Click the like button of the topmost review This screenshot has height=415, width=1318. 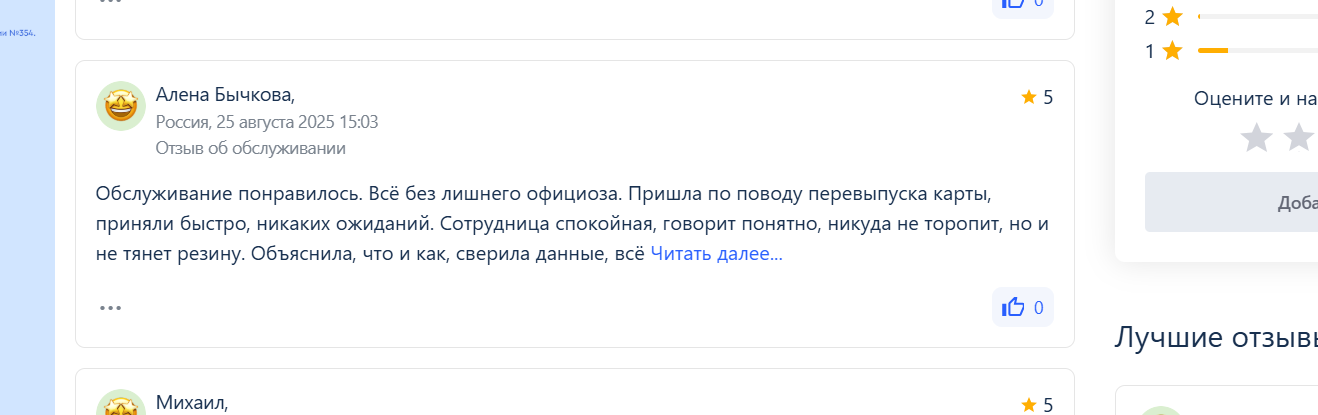(x=1023, y=5)
